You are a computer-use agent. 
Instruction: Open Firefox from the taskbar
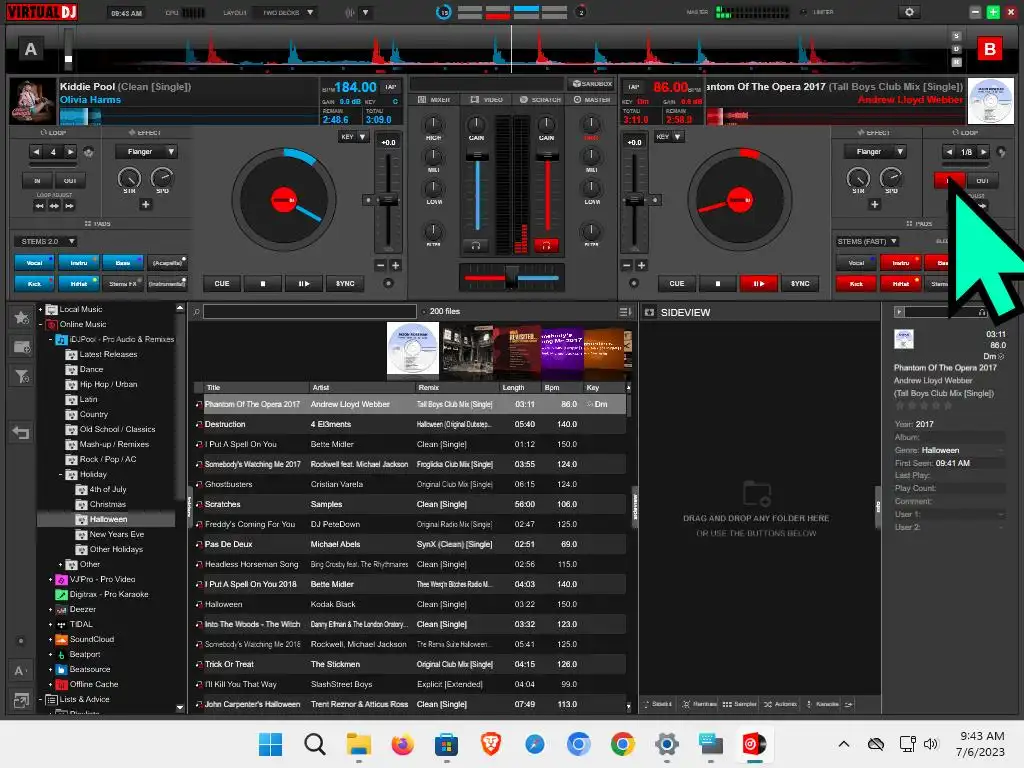[402, 744]
